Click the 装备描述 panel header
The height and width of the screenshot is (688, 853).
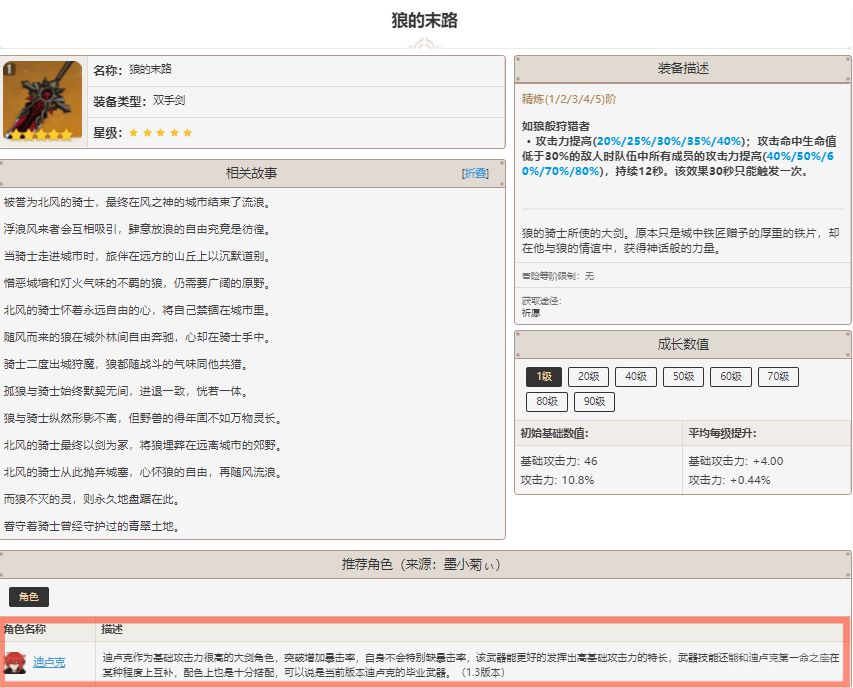coord(683,69)
